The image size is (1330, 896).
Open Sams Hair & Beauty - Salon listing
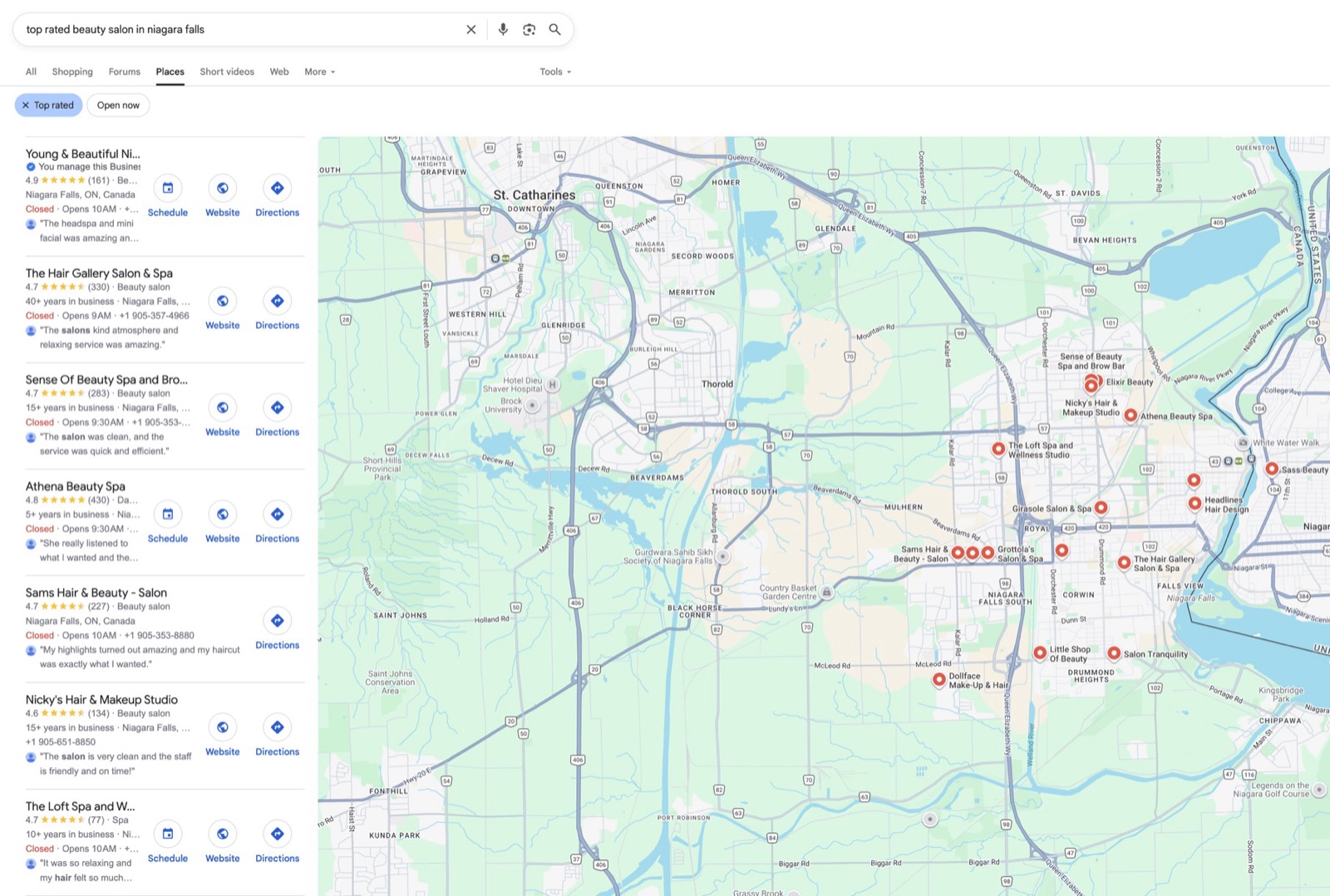point(96,593)
